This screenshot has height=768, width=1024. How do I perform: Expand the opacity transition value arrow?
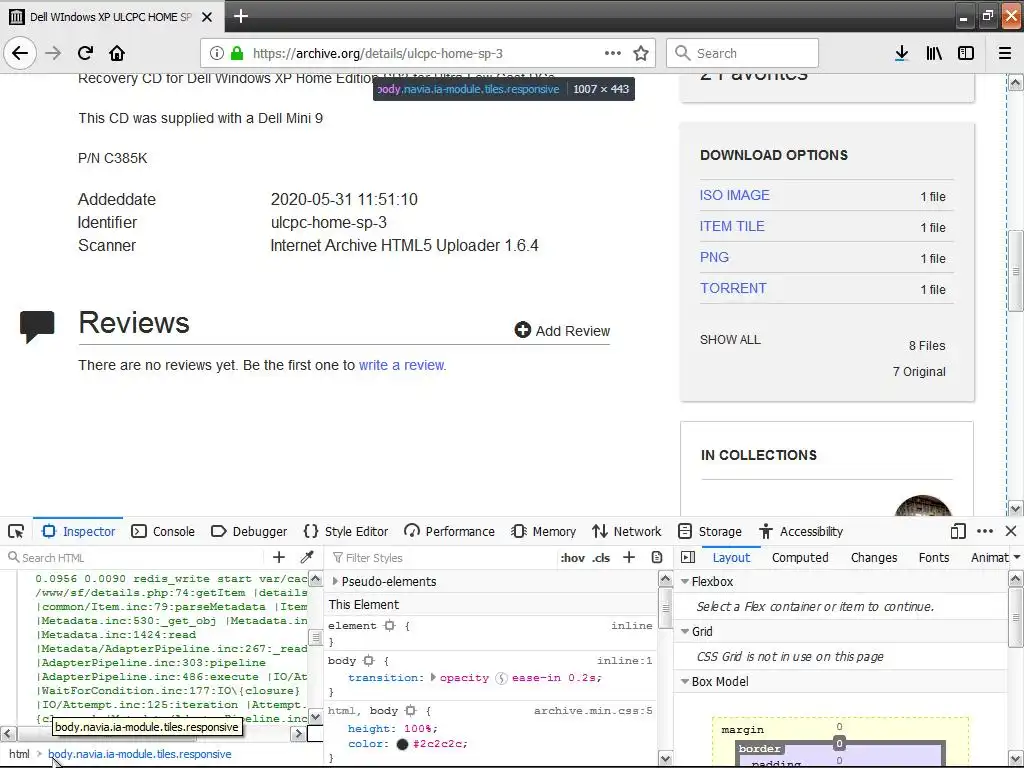[433, 678]
